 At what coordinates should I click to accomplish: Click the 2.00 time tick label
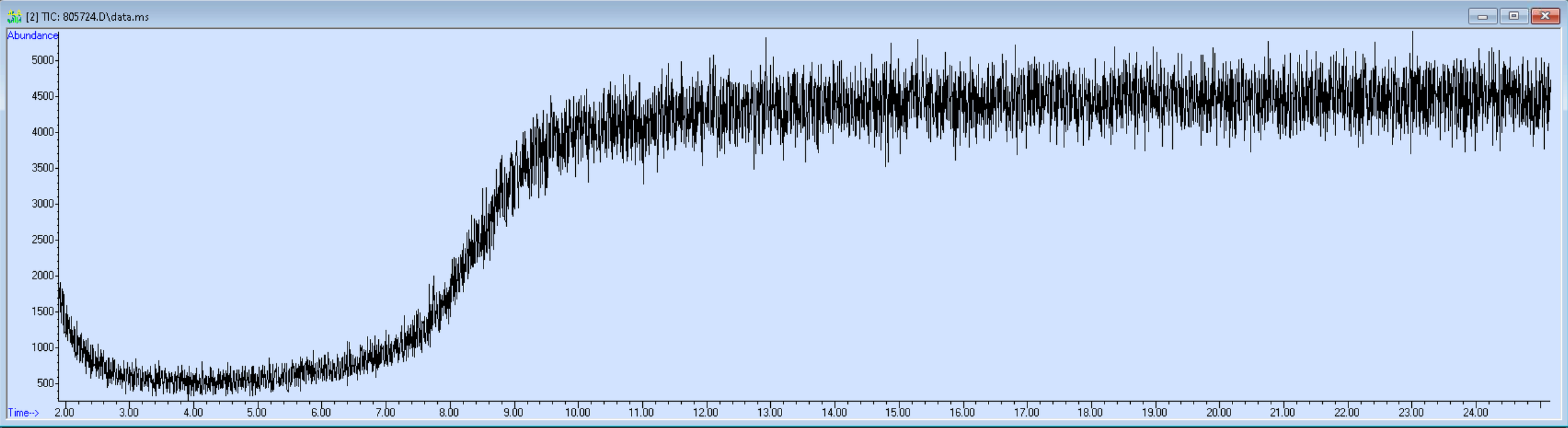pyautogui.click(x=64, y=412)
